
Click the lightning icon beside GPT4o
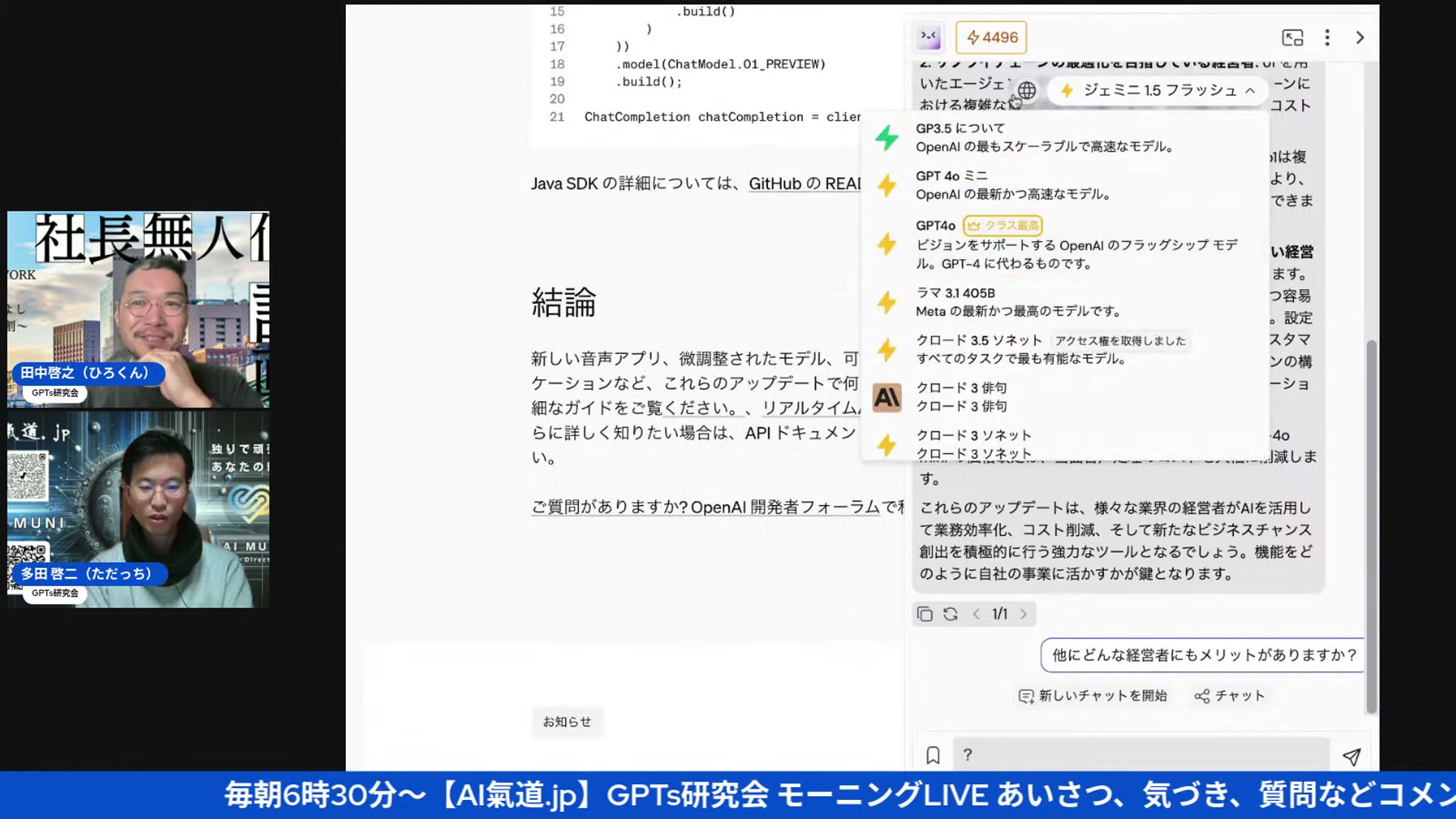(886, 244)
